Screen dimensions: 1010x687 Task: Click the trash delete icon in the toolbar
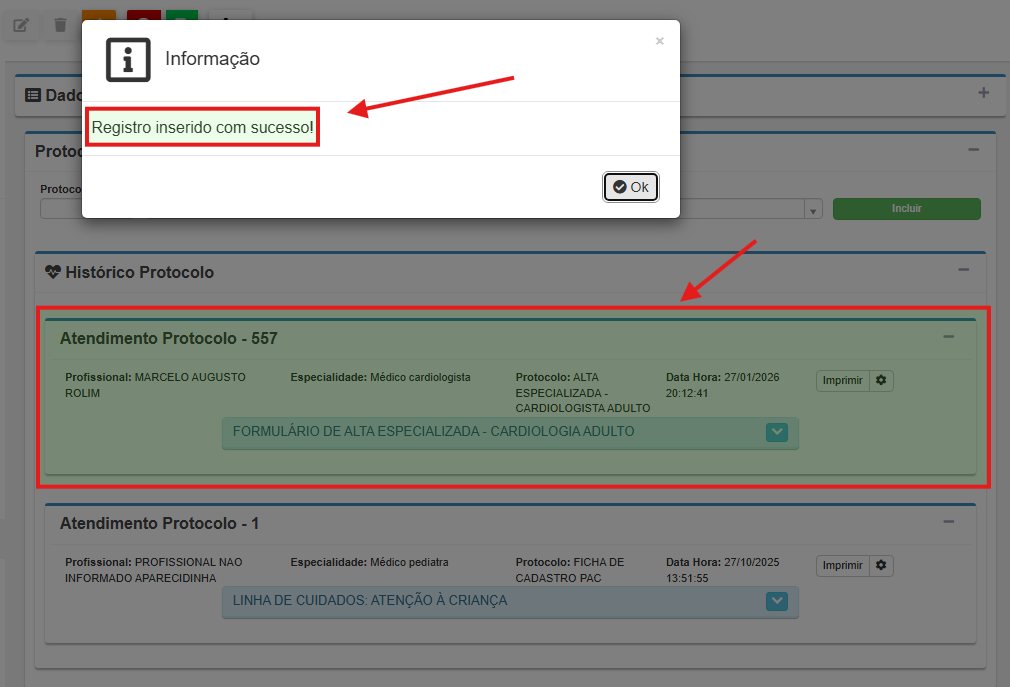61,25
